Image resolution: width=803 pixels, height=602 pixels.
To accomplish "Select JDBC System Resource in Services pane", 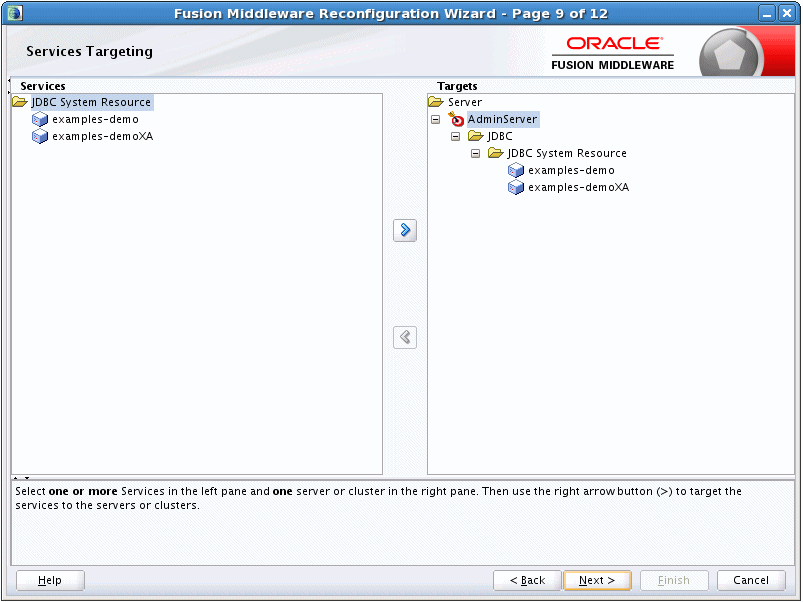I will [x=92, y=102].
